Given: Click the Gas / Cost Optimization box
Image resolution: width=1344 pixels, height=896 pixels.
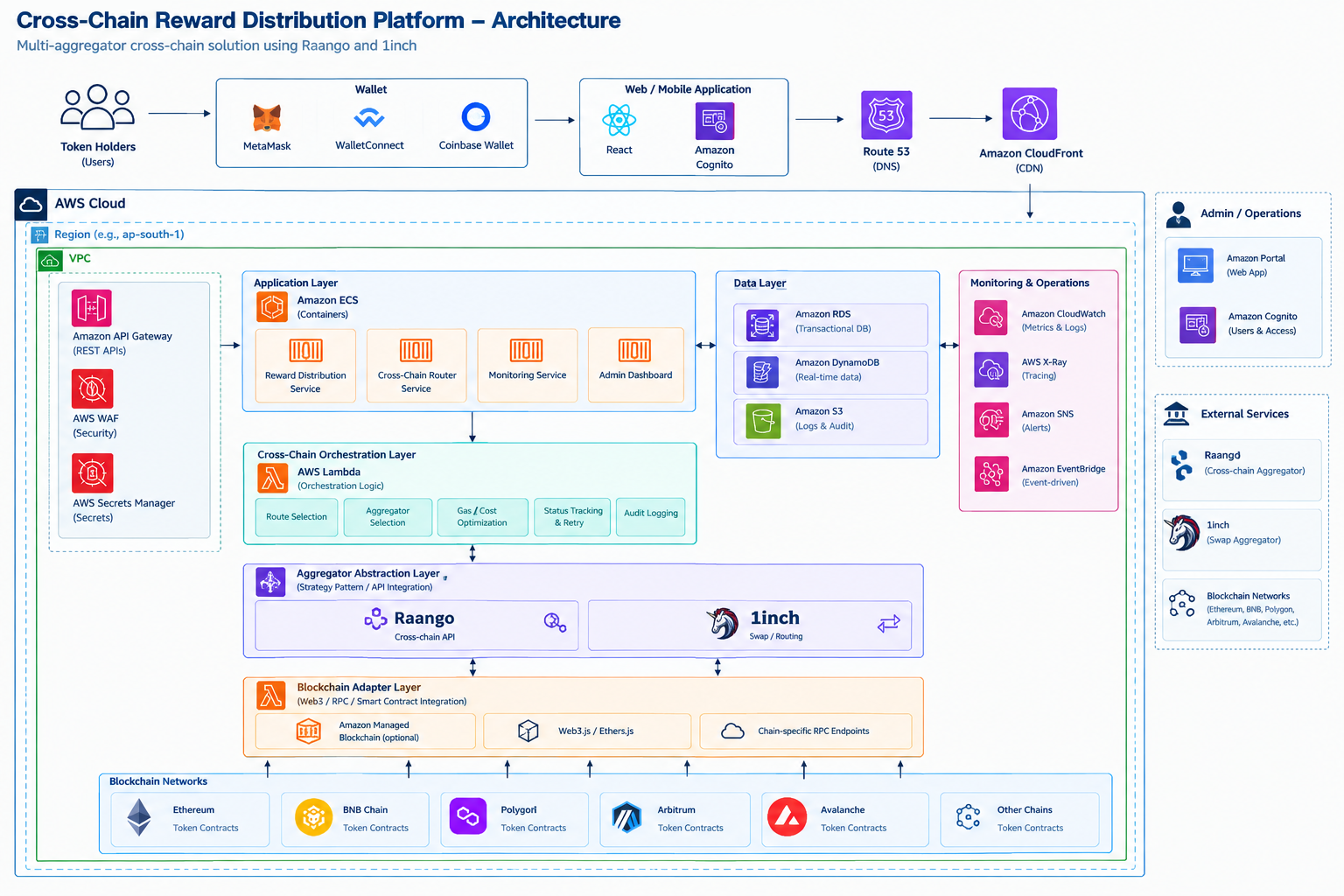Looking at the screenshot, I should coord(482,517).
